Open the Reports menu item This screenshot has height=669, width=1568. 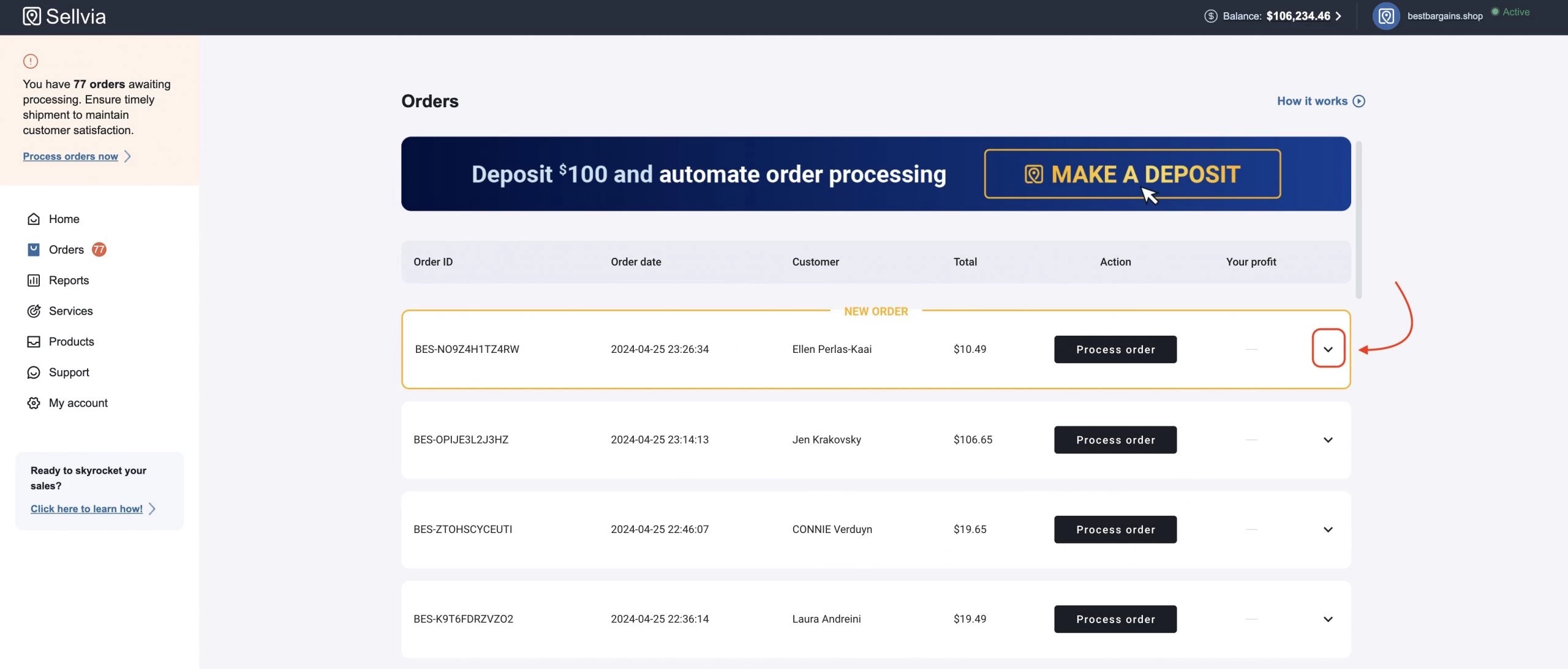(69, 280)
